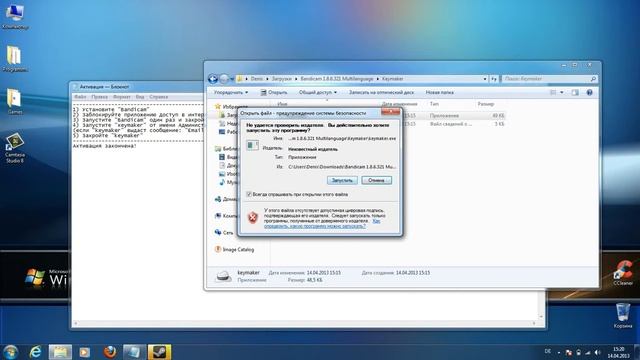Click the Action Center flag tray icon
The height and width of the screenshot is (360, 640).
(x=569, y=352)
